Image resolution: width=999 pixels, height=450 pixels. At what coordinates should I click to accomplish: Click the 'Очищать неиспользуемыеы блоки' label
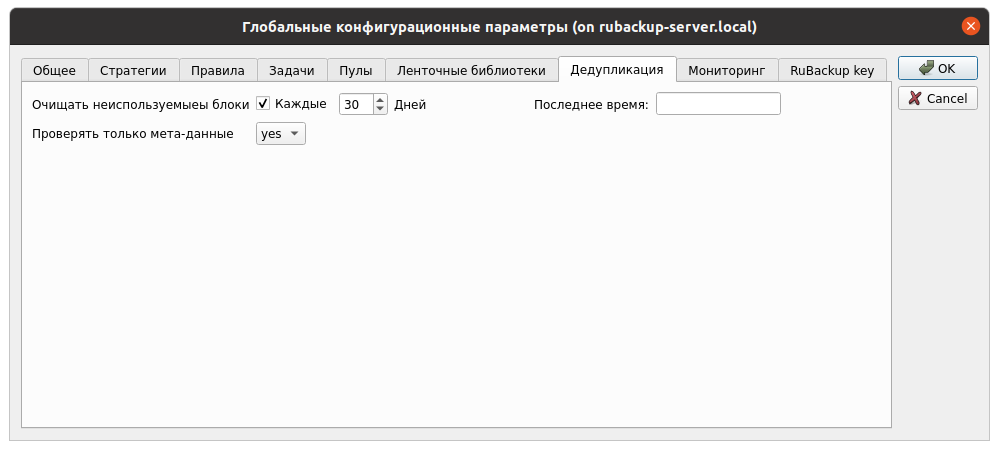pyautogui.click(x=140, y=104)
